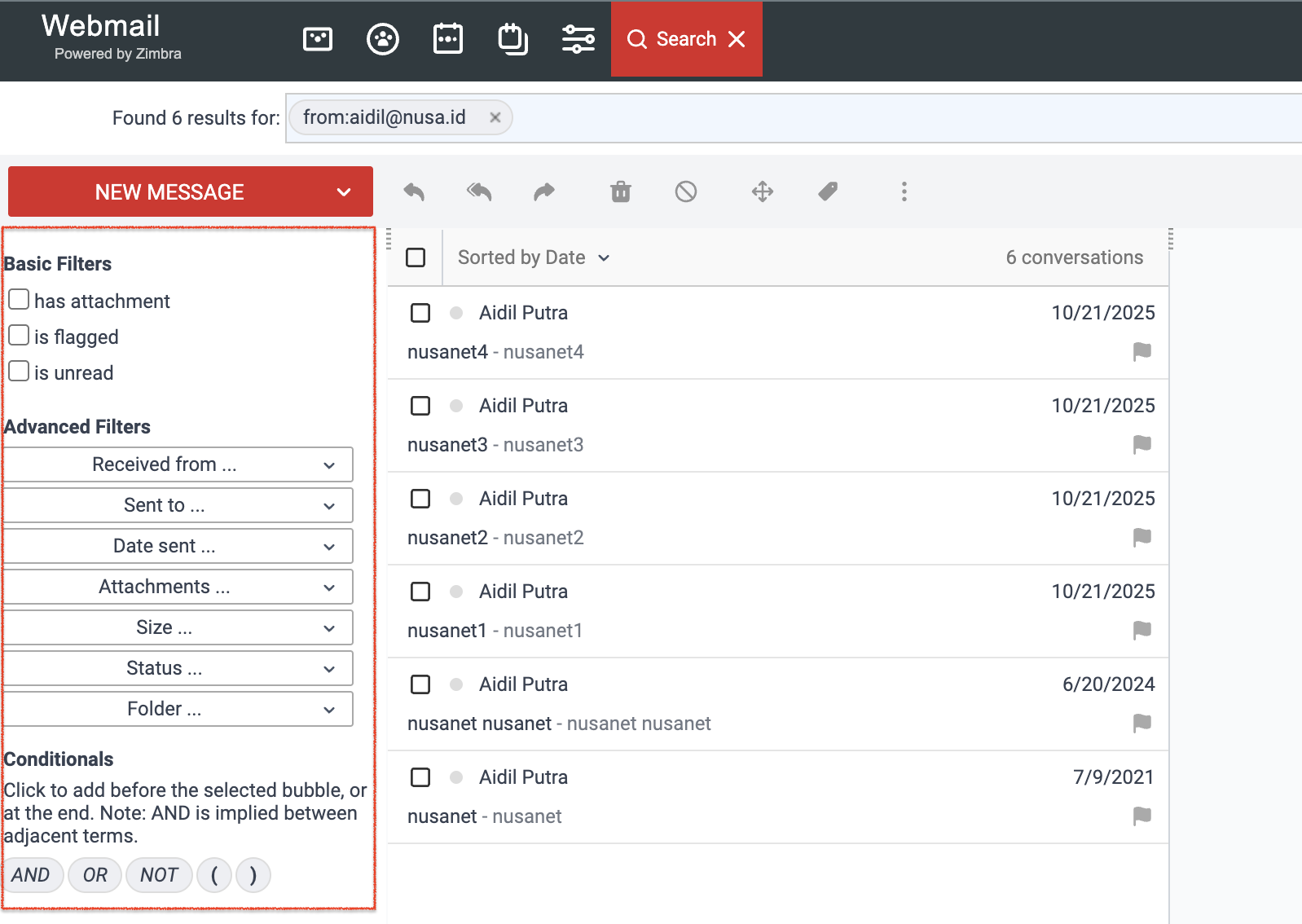Screen dimensions: 1302x924
Task: Click the Forward arrow icon
Action: pos(544,191)
